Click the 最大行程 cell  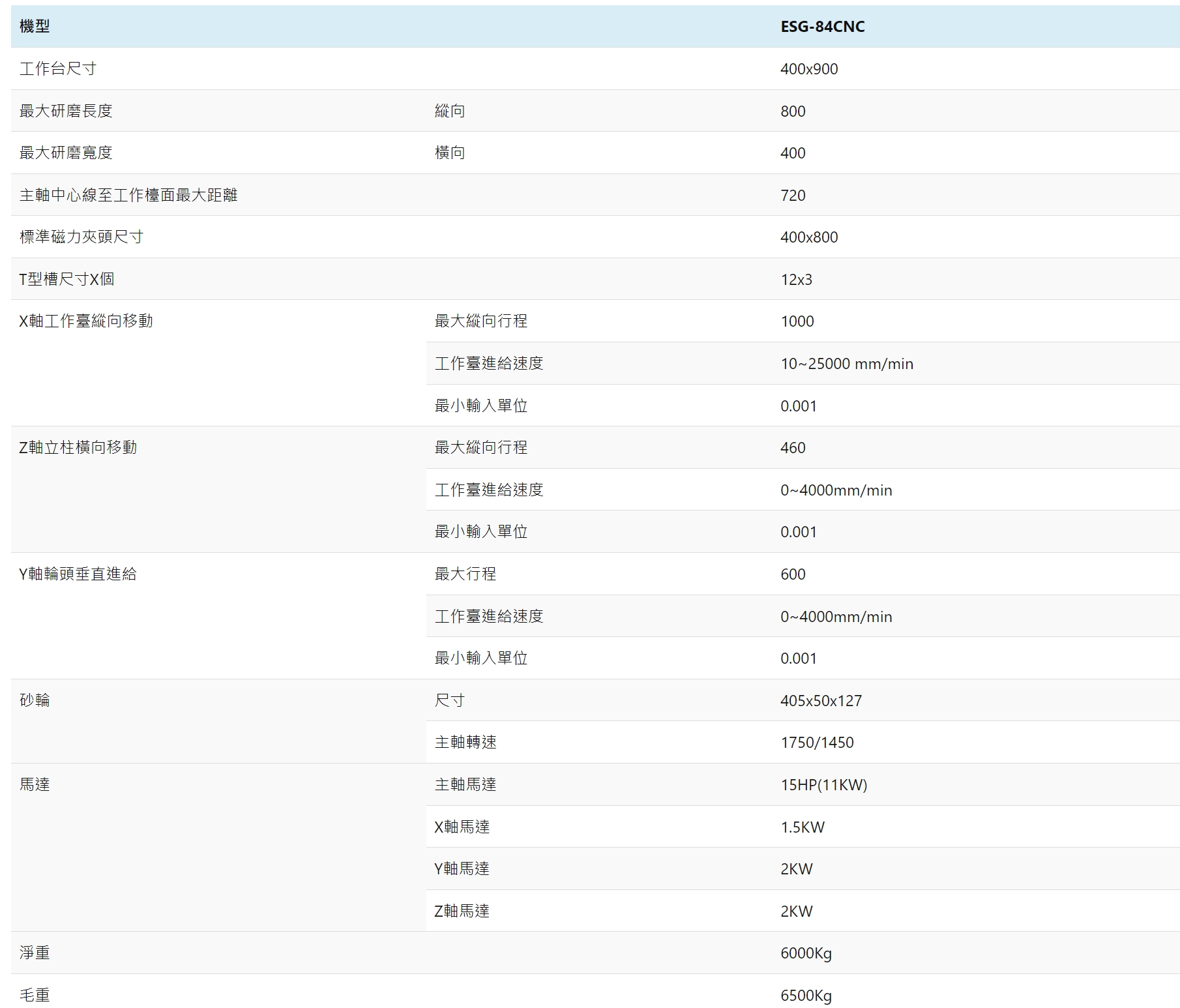point(465,574)
